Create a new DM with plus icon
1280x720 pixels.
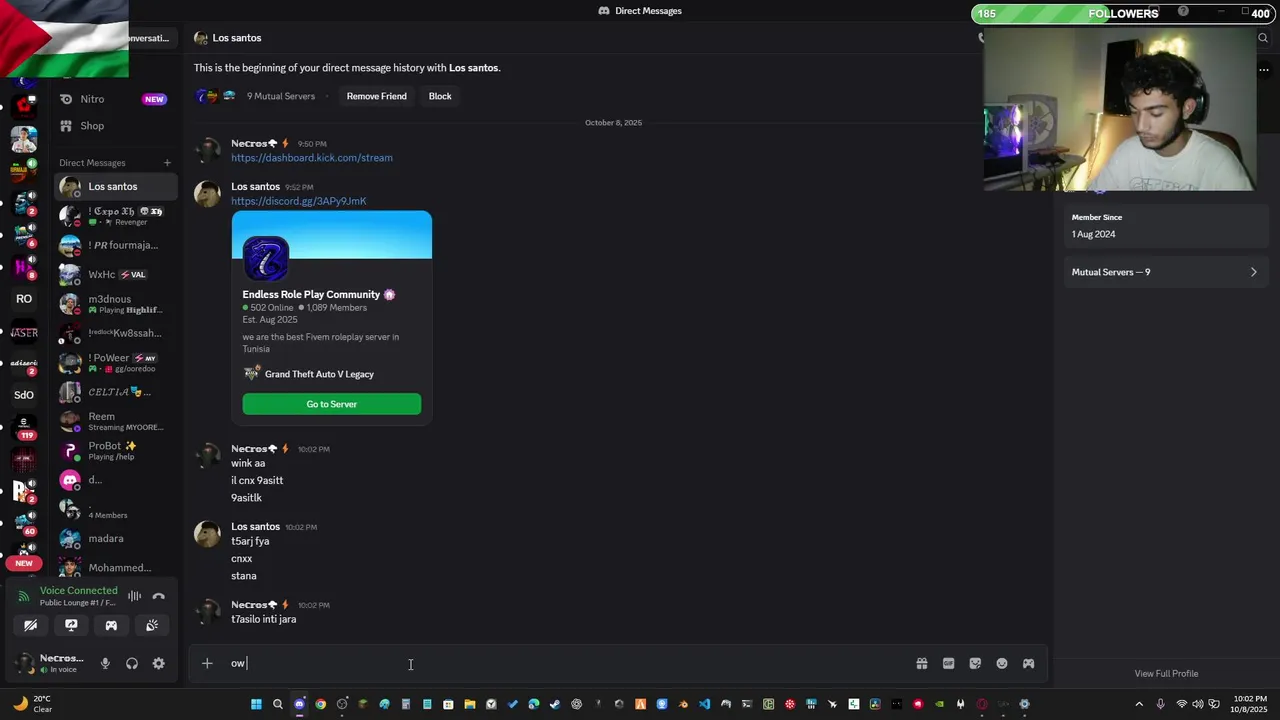tap(167, 163)
